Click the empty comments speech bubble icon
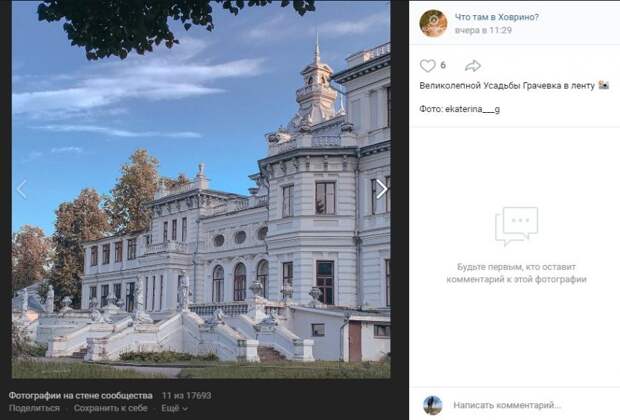 pyautogui.click(x=516, y=226)
